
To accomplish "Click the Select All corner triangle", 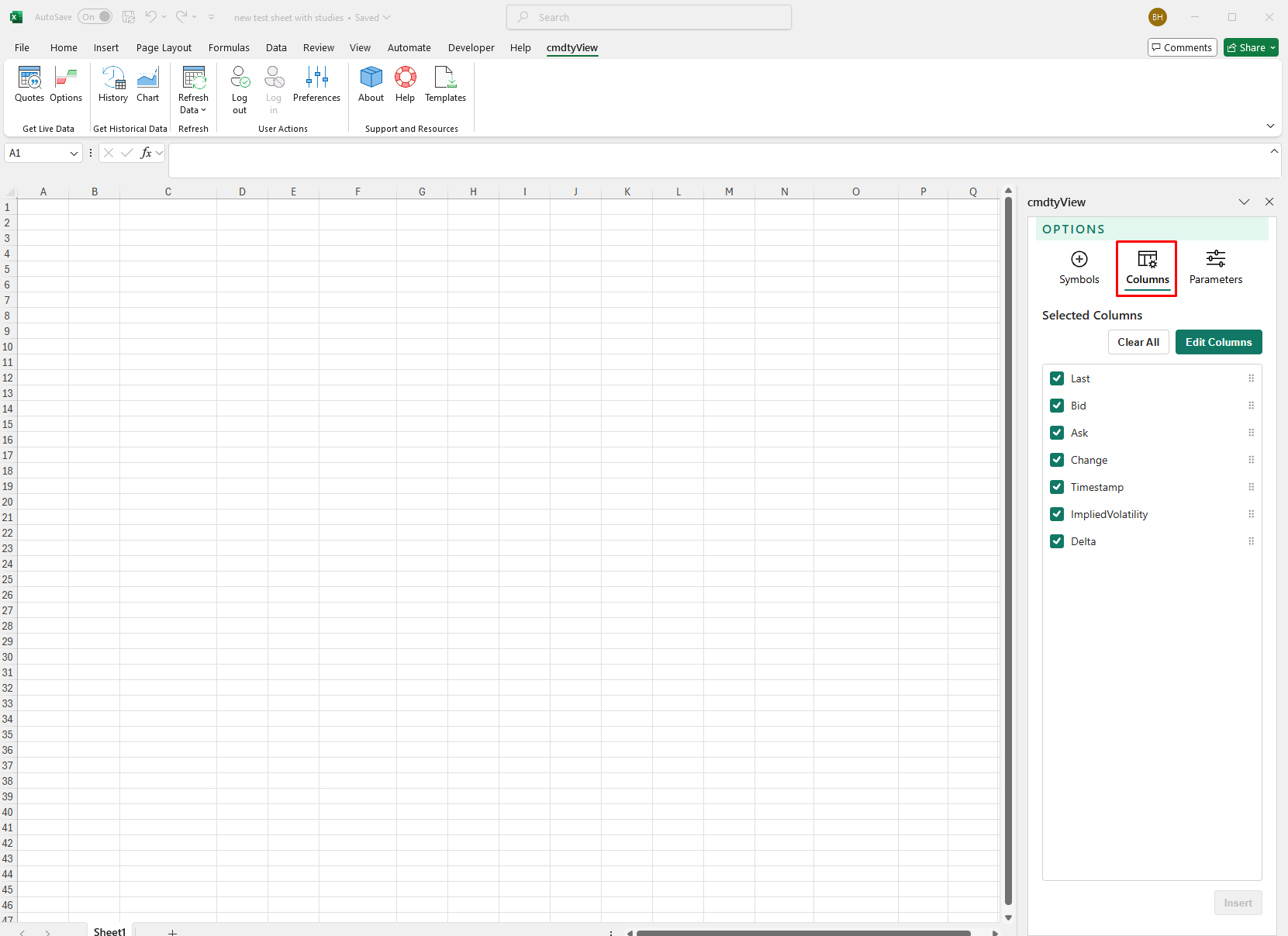I will click(9, 192).
